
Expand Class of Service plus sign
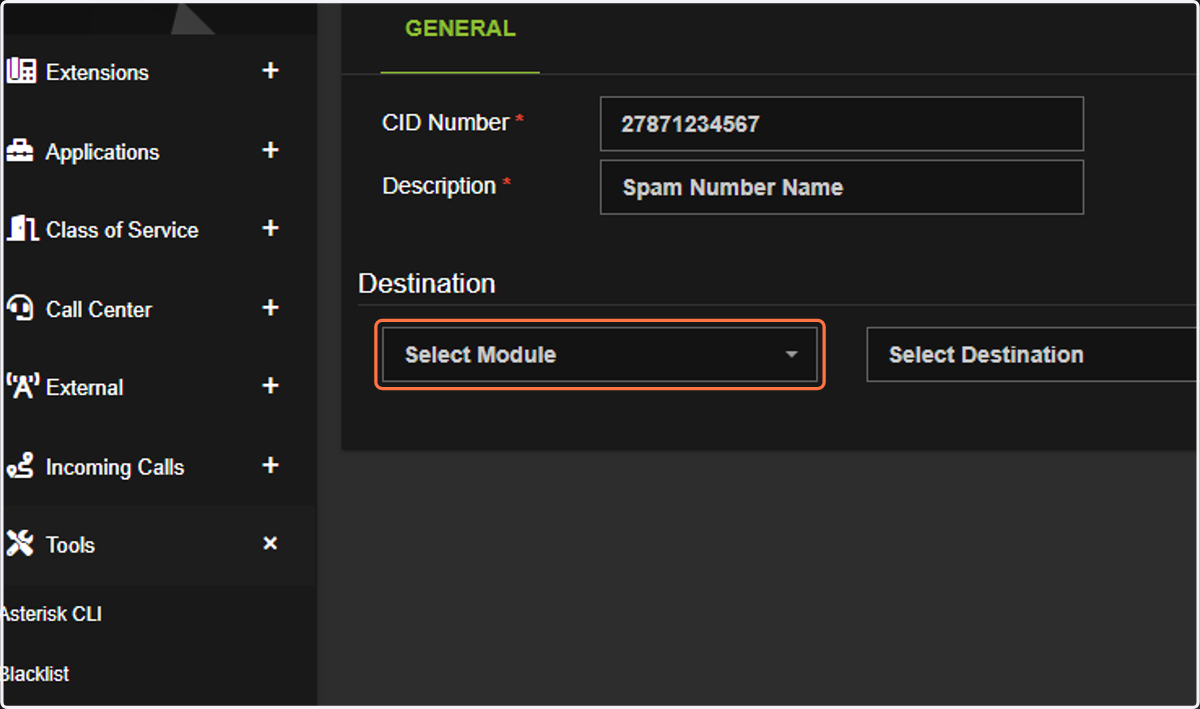270,228
